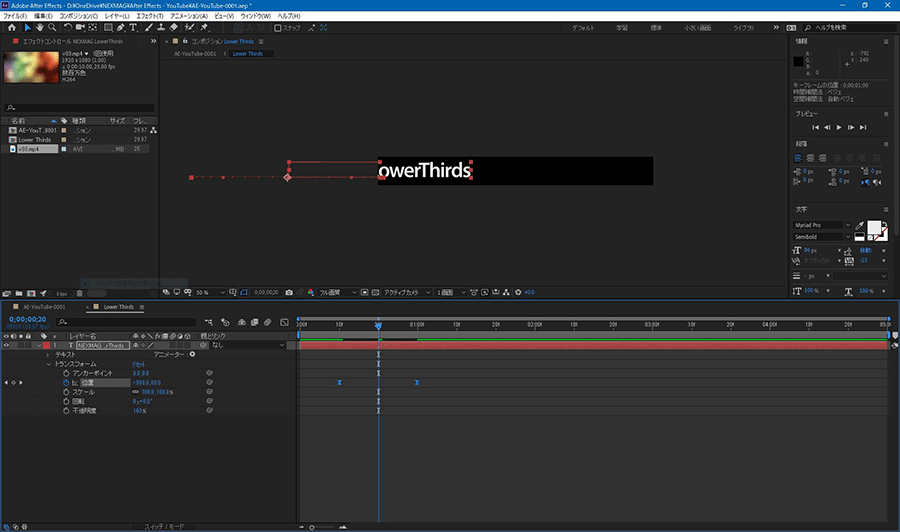Expand the Text property group

click(x=49, y=354)
